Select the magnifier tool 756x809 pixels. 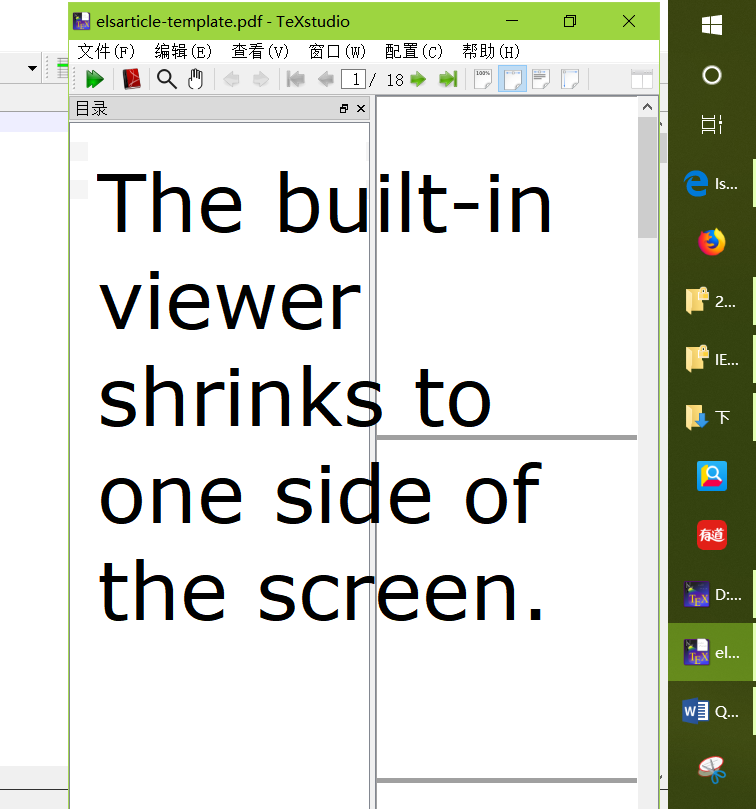(x=167, y=79)
